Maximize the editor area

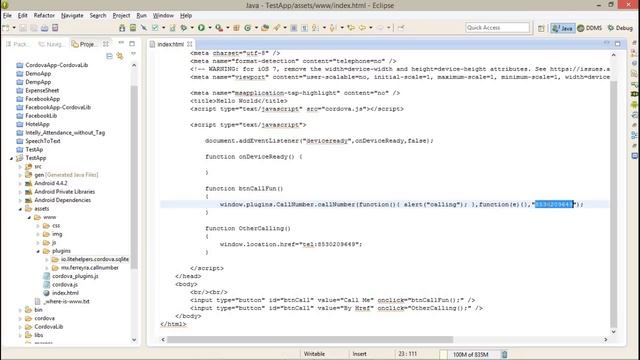(618, 43)
